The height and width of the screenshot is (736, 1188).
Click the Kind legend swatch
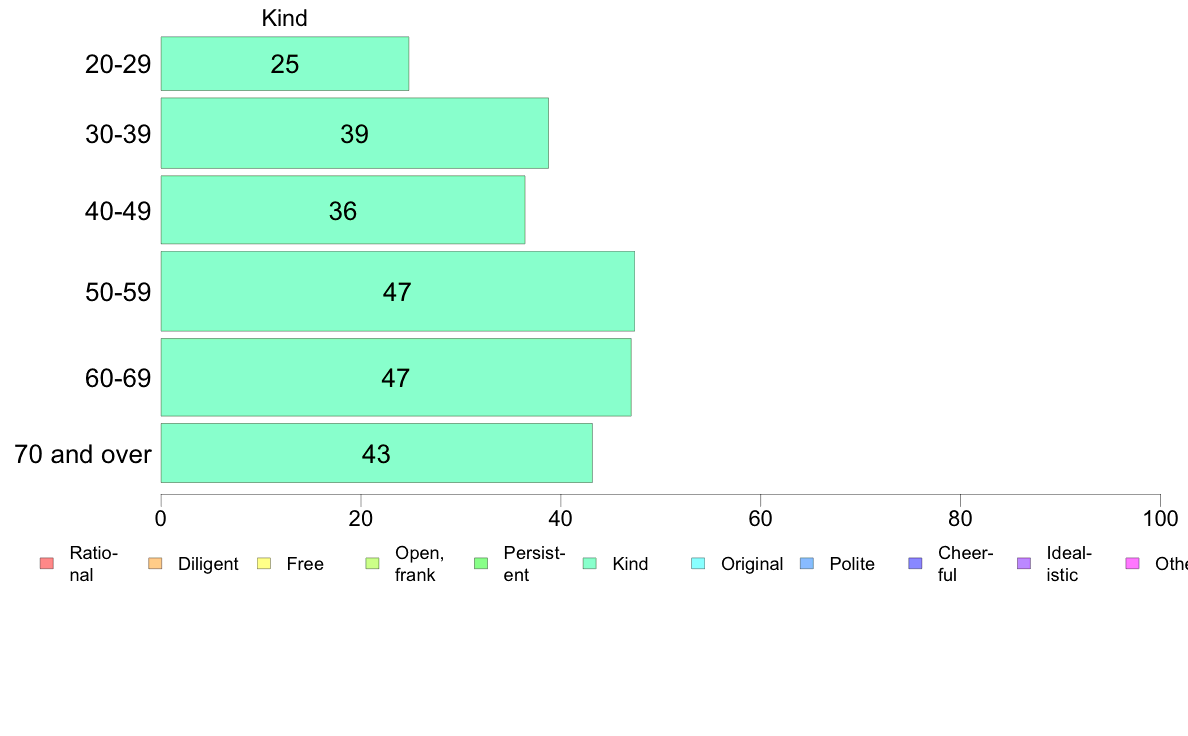[x=589, y=563]
